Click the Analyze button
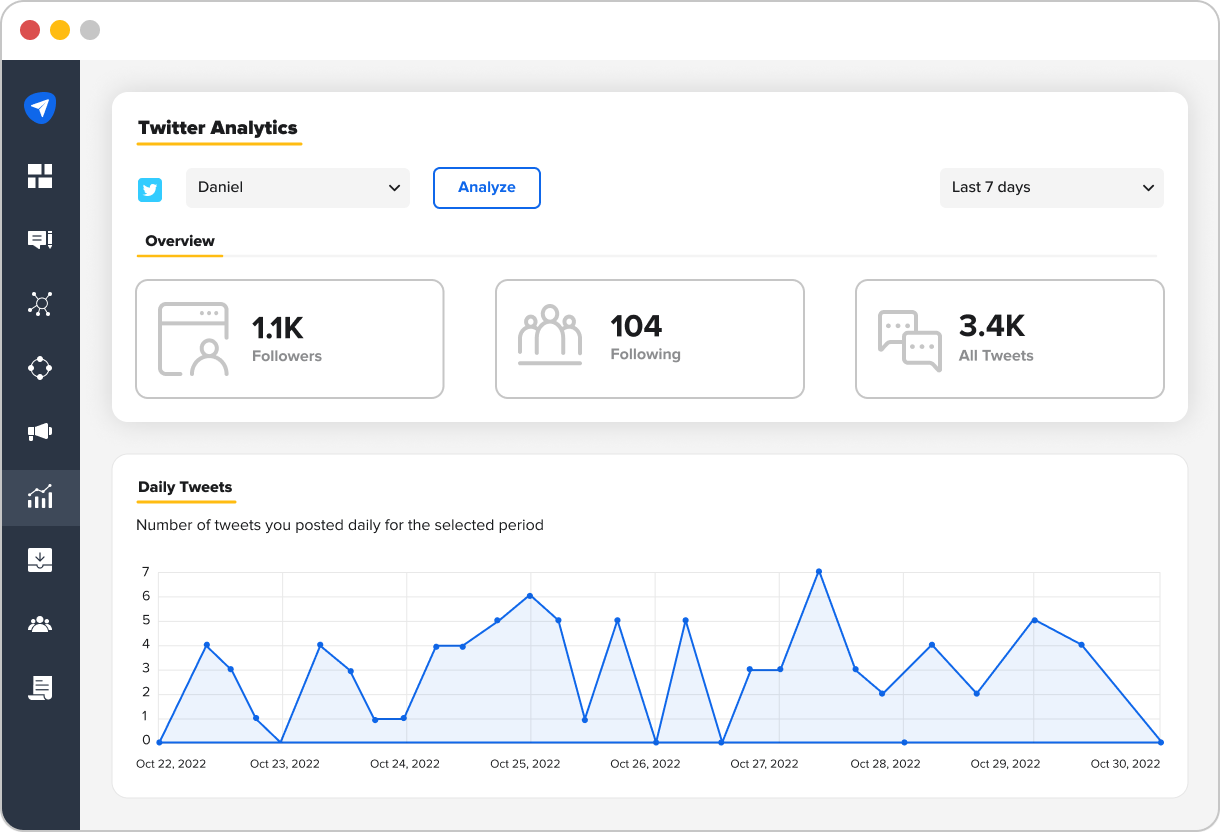 [487, 188]
